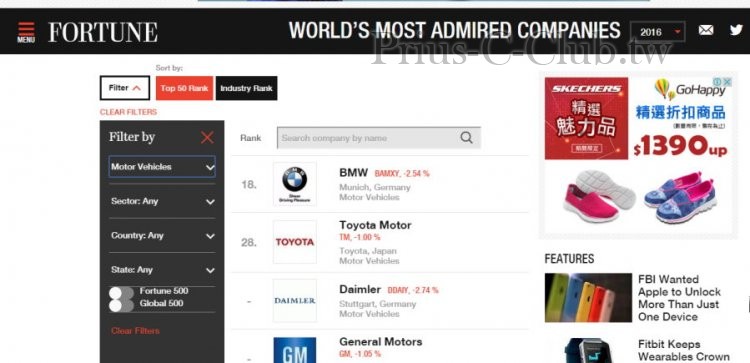Click the Munich, Germany text
750x363 pixels.
375,187
